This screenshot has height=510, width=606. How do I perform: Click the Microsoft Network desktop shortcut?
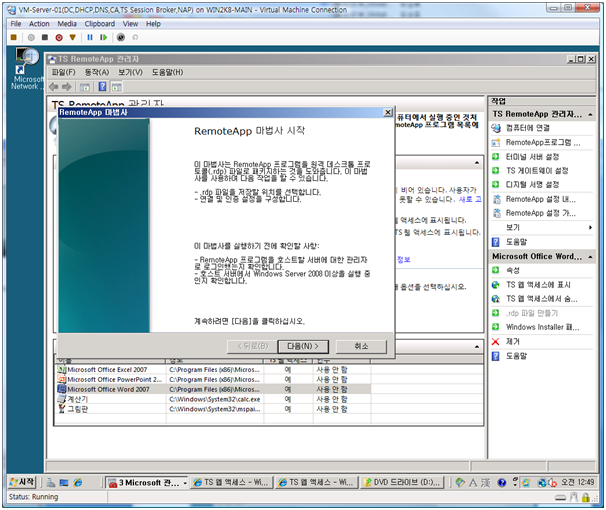pos(27,70)
